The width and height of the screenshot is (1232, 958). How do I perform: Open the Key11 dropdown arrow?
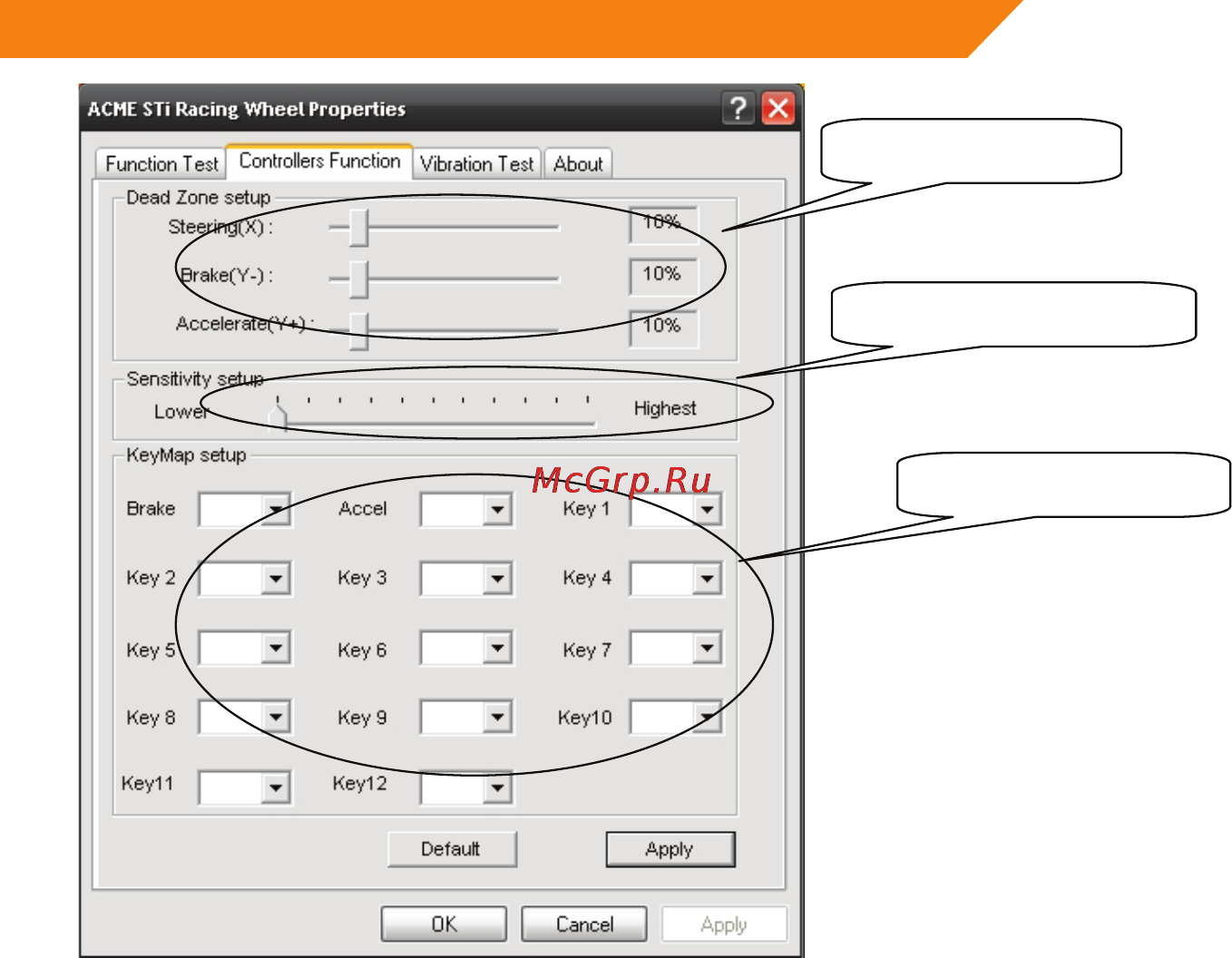click(x=276, y=787)
